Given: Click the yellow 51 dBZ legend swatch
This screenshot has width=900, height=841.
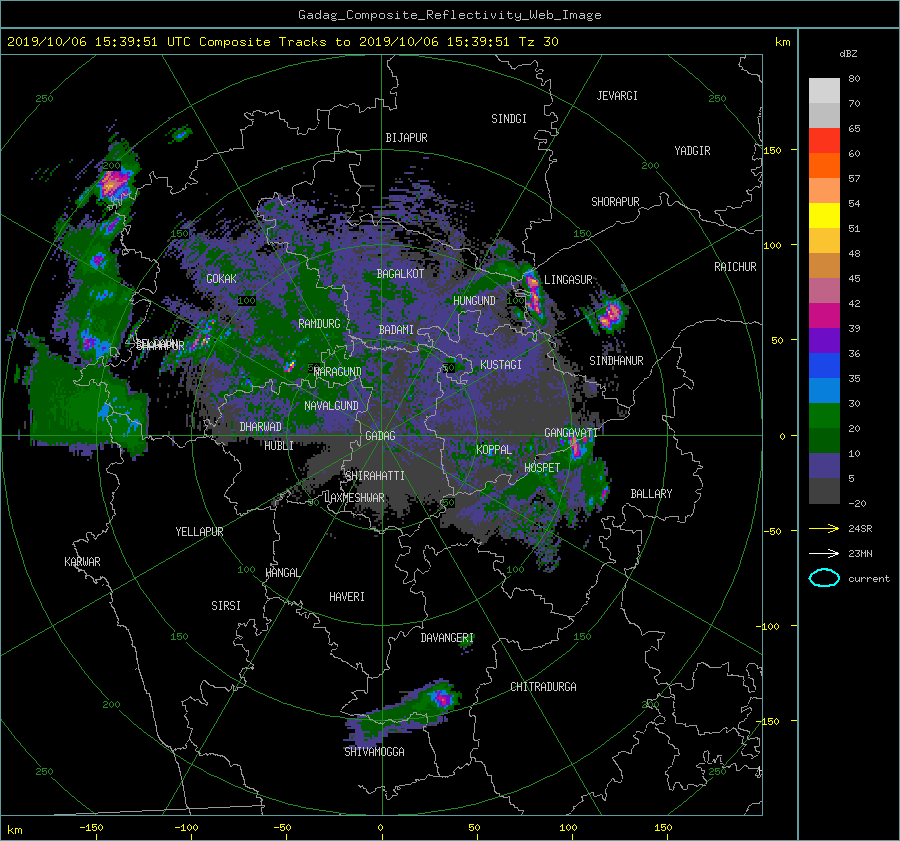Looking at the screenshot, I should [824, 216].
